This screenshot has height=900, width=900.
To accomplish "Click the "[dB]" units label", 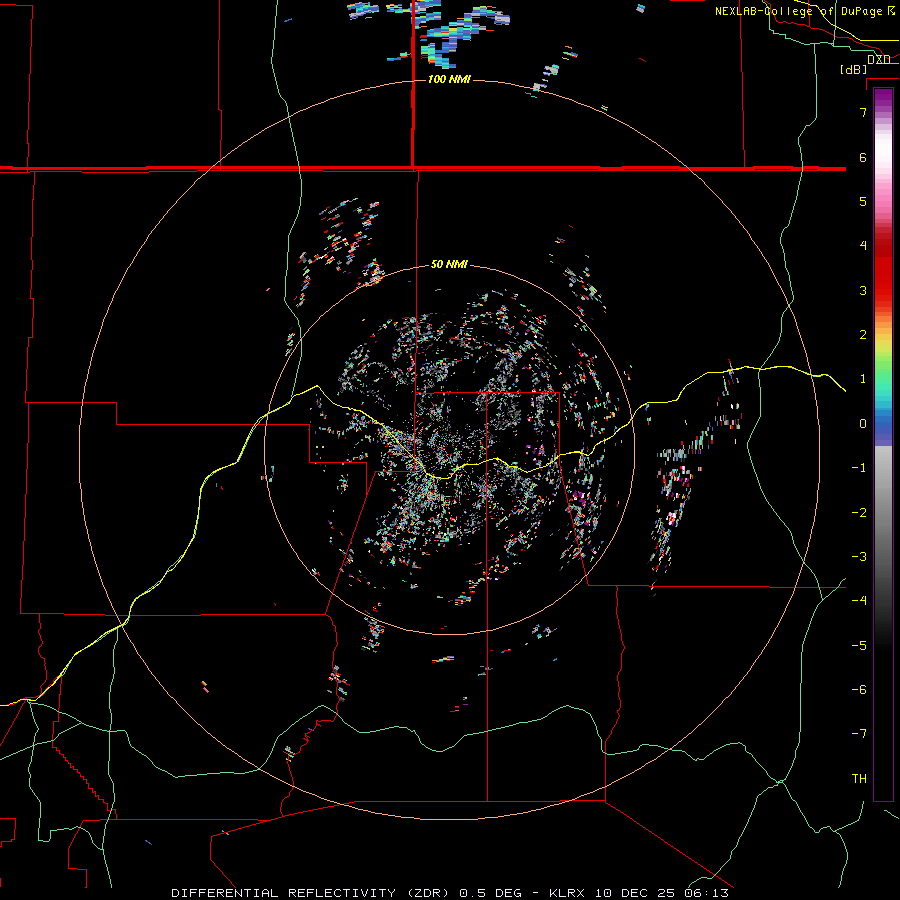I will coord(853,69).
